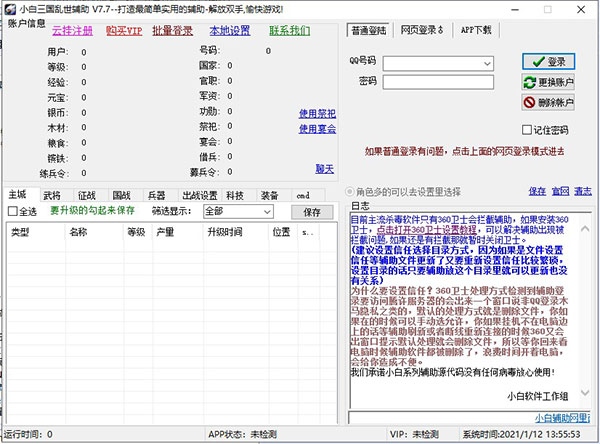Switch to the APP下载 tab

476,30
